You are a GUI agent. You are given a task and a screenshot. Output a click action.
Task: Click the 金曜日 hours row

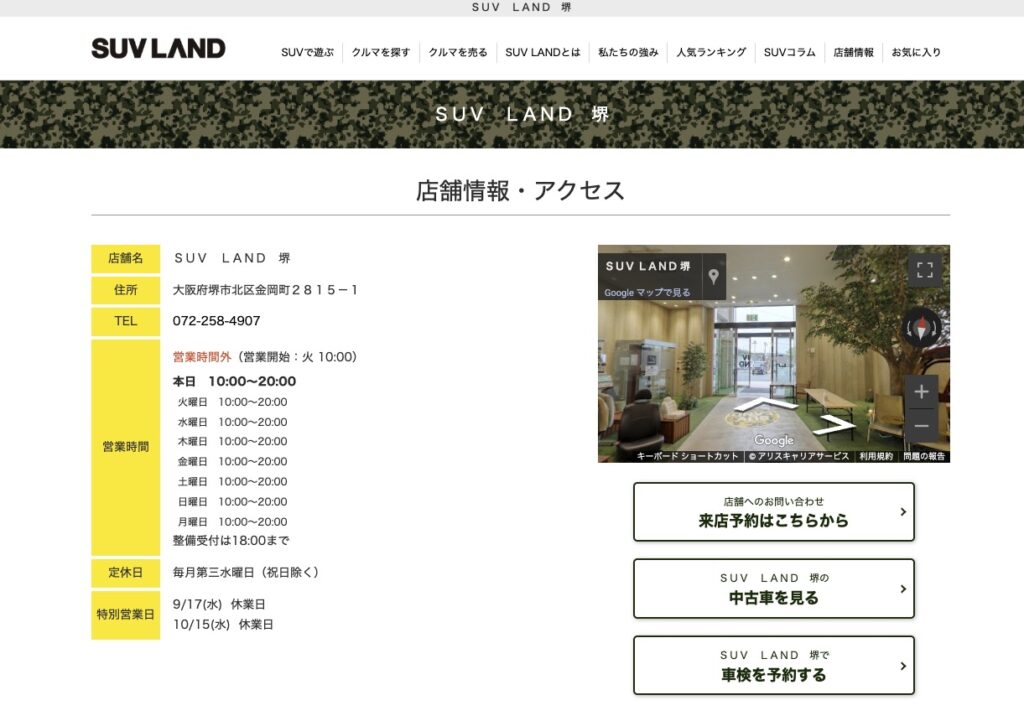pyautogui.click(x=232, y=462)
